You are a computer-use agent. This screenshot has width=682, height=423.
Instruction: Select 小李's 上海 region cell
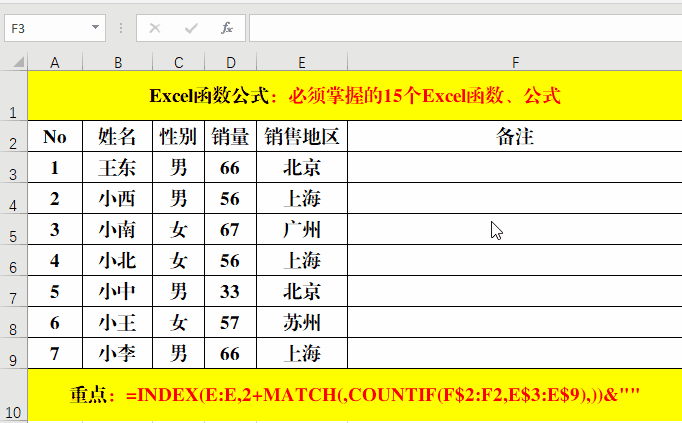[302, 353]
